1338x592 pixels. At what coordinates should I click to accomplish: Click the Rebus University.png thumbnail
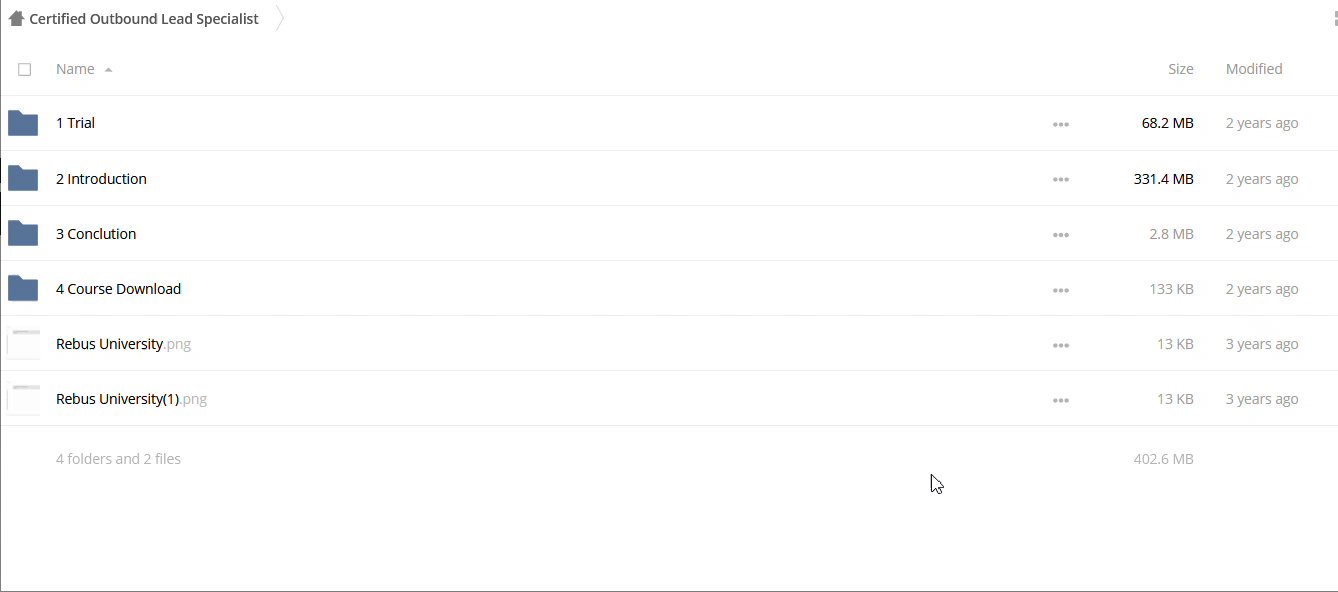coord(24,344)
